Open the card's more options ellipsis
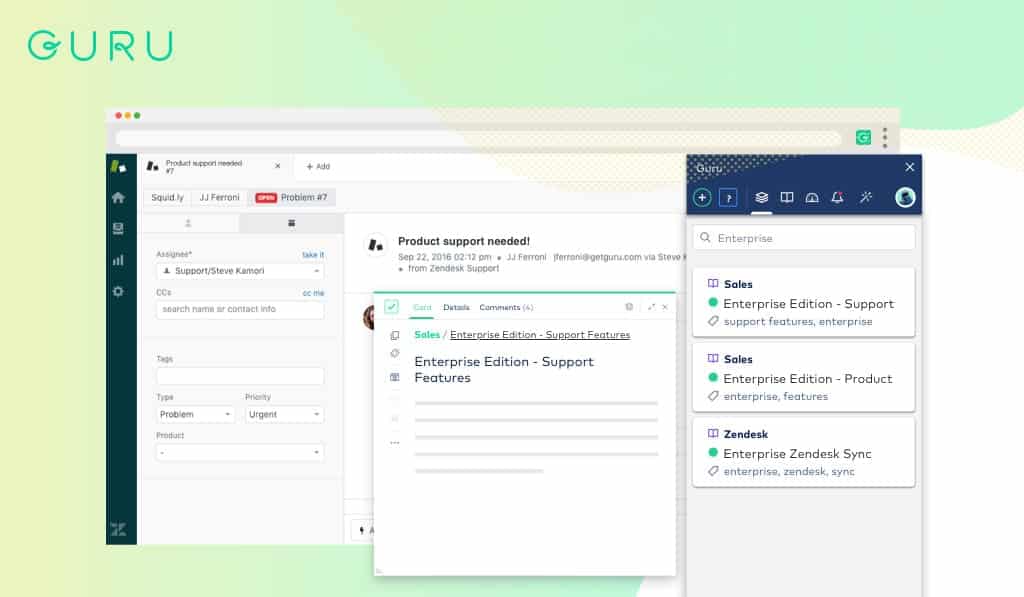Screen dimensions: 1024x597 pyautogui.click(x=394, y=443)
